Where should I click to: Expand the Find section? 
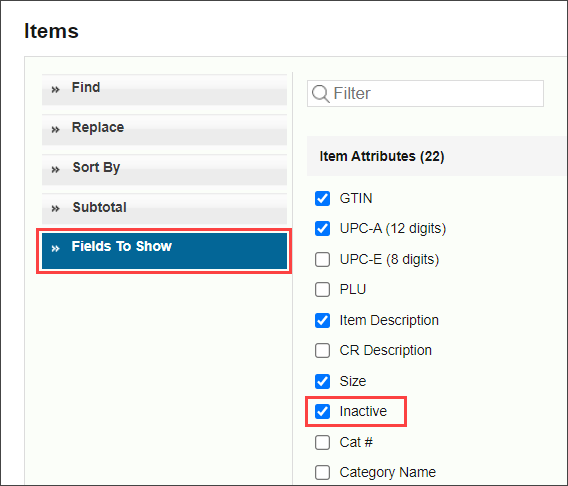pyautogui.click(x=164, y=89)
